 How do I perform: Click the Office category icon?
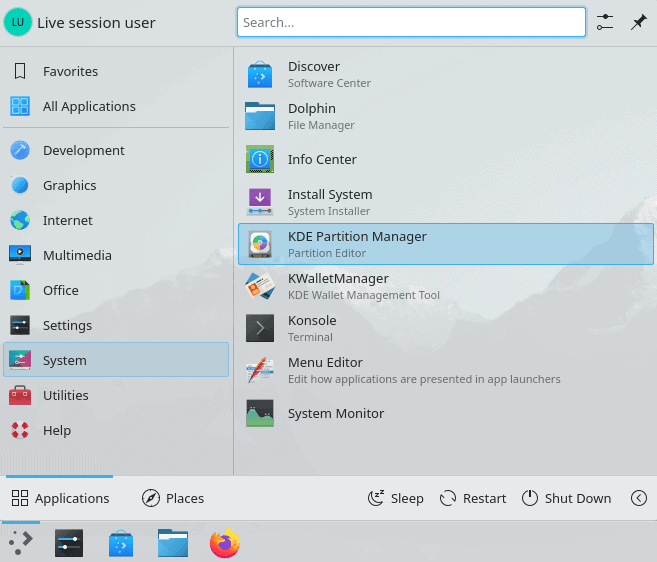coord(20,290)
